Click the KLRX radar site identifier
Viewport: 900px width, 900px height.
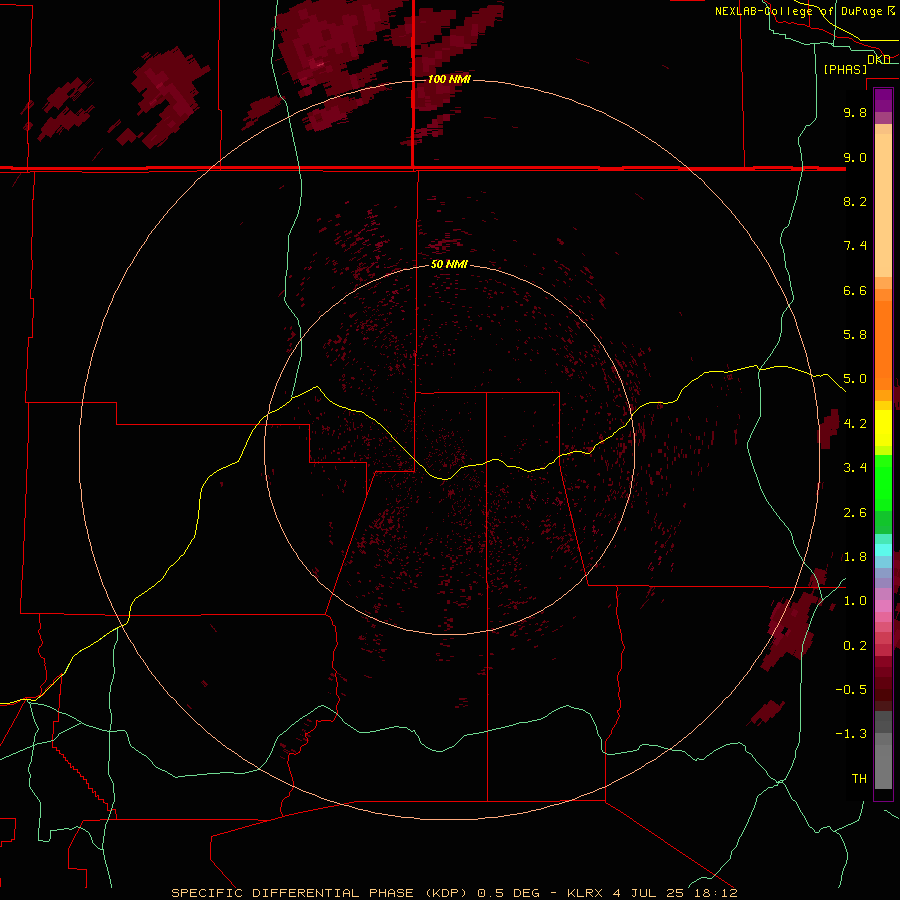point(585,893)
